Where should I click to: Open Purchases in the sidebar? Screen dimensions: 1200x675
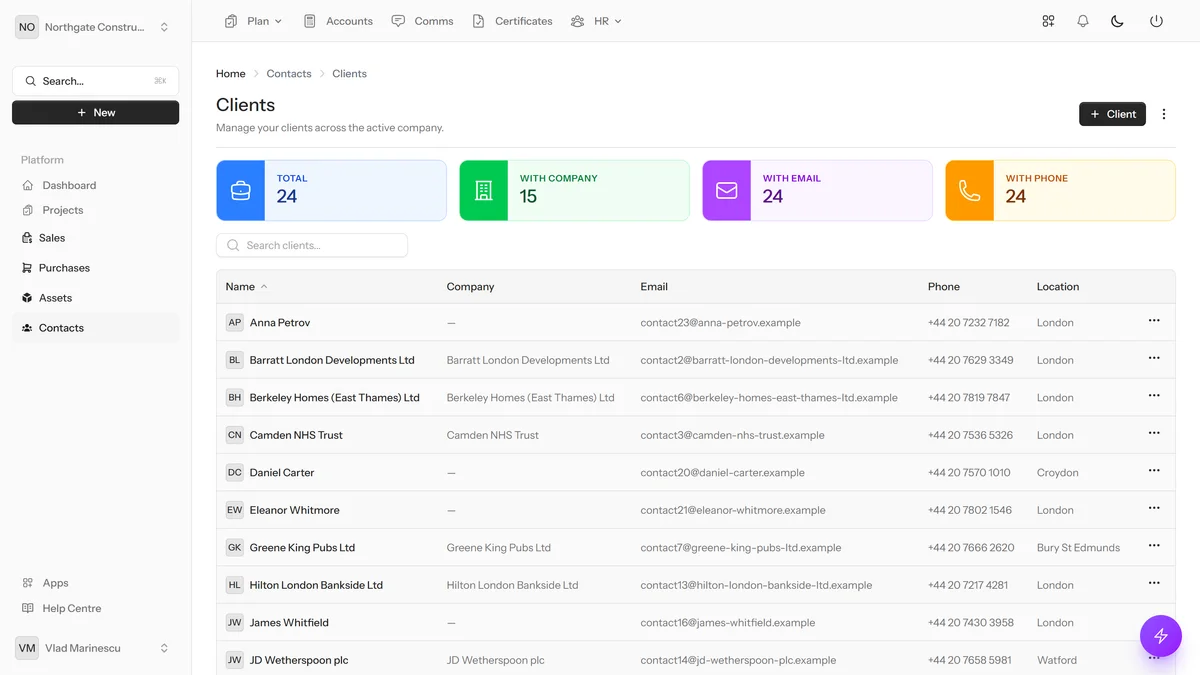click(64, 268)
